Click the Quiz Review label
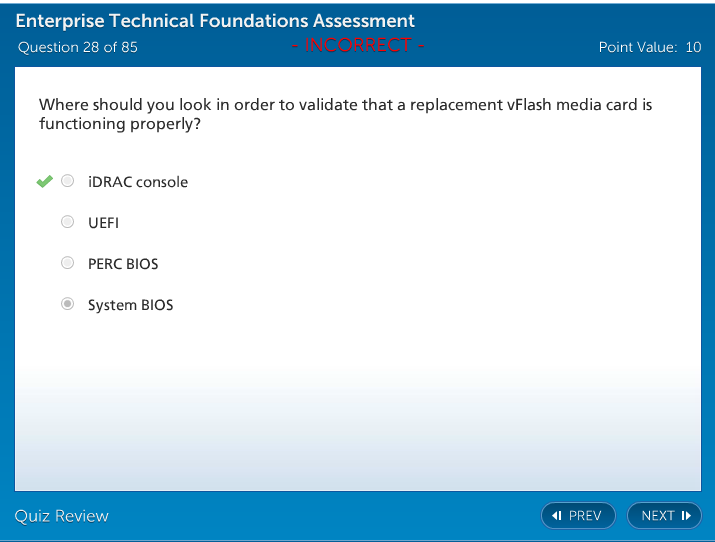This screenshot has height=542, width=715. tap(62, 516)
